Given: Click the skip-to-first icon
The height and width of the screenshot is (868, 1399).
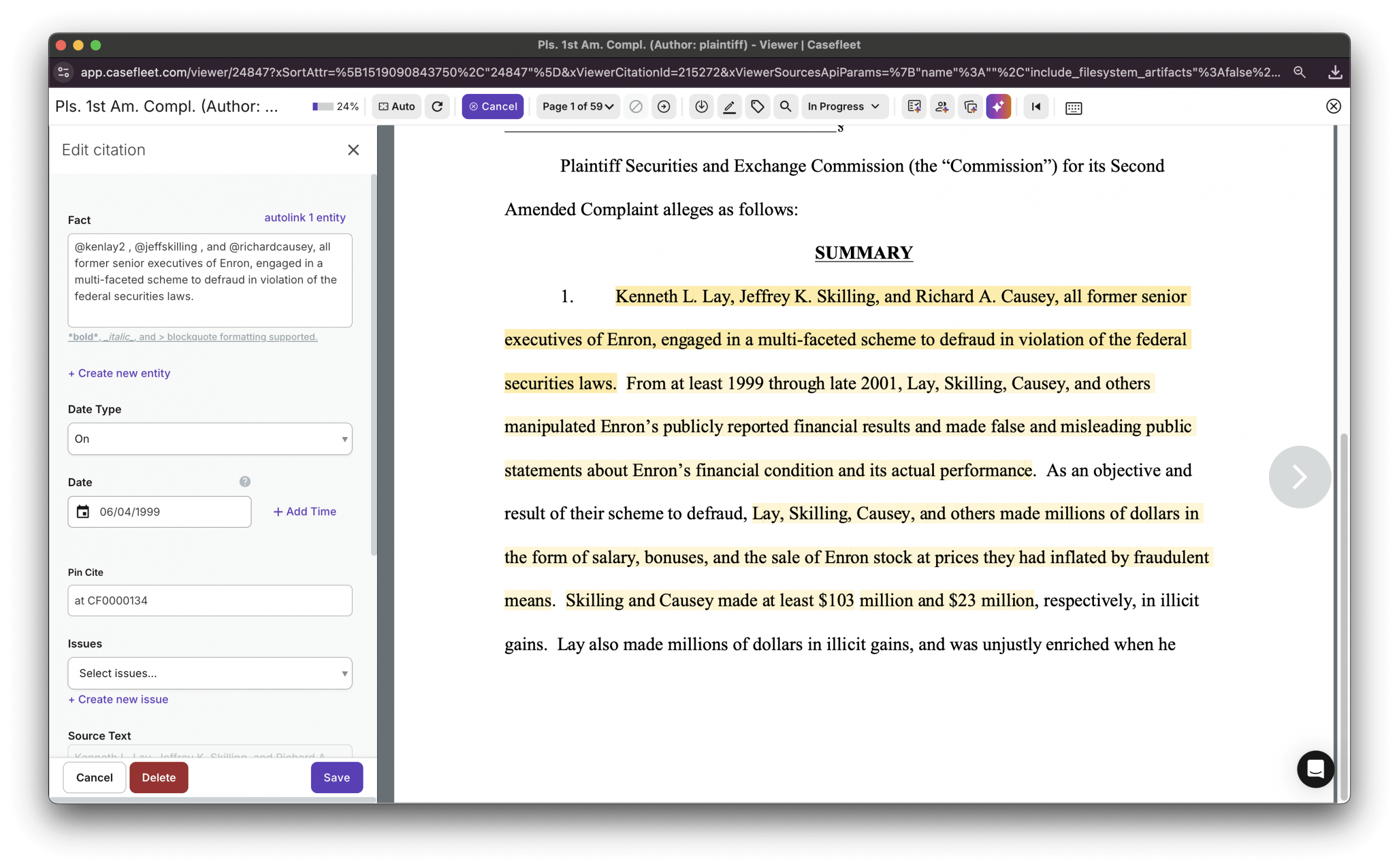Looking at the screenshot, I should pos(1036,107).
